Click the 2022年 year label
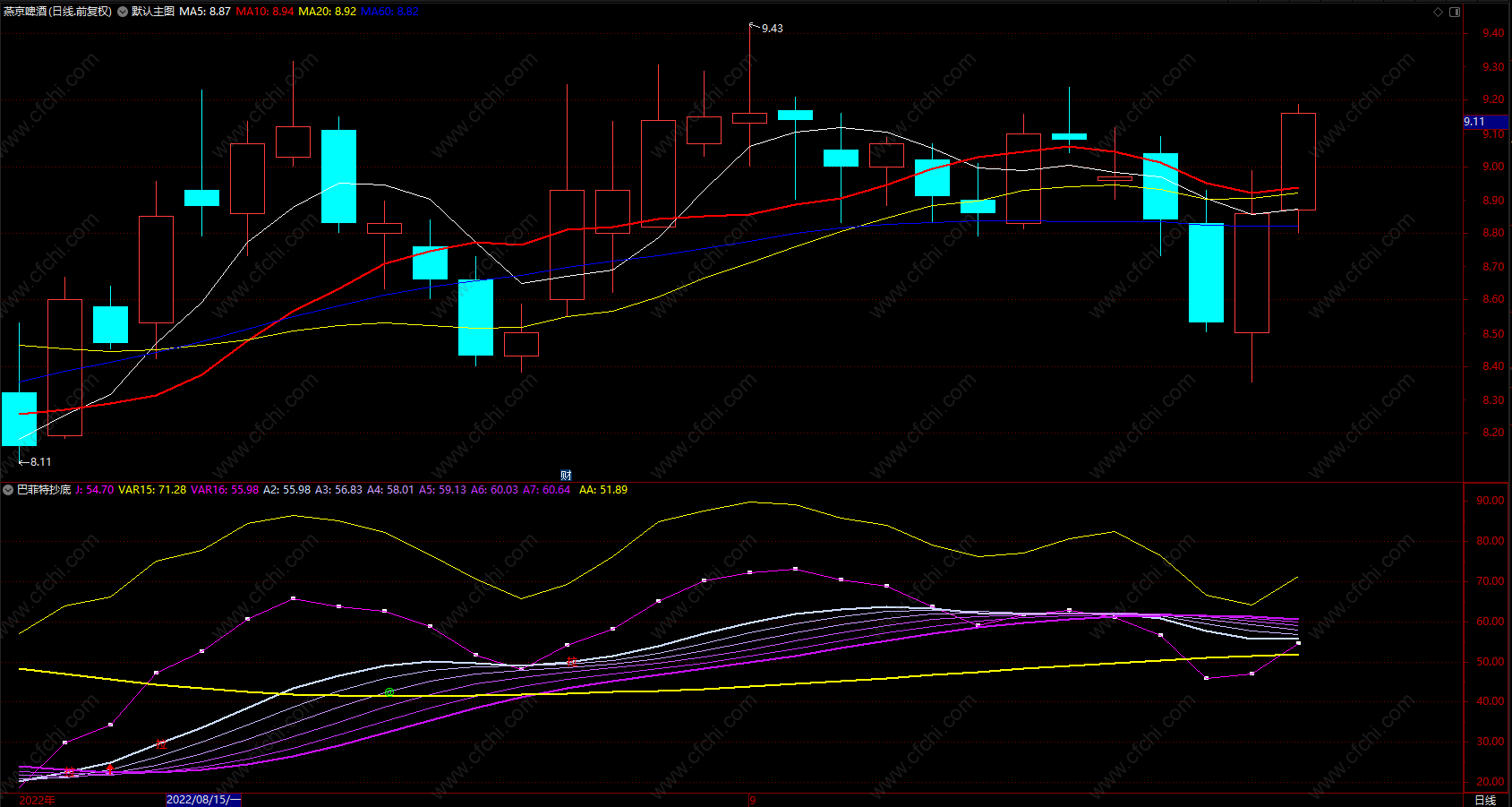This screenshot has width=1512, height=807. [37, 800]
